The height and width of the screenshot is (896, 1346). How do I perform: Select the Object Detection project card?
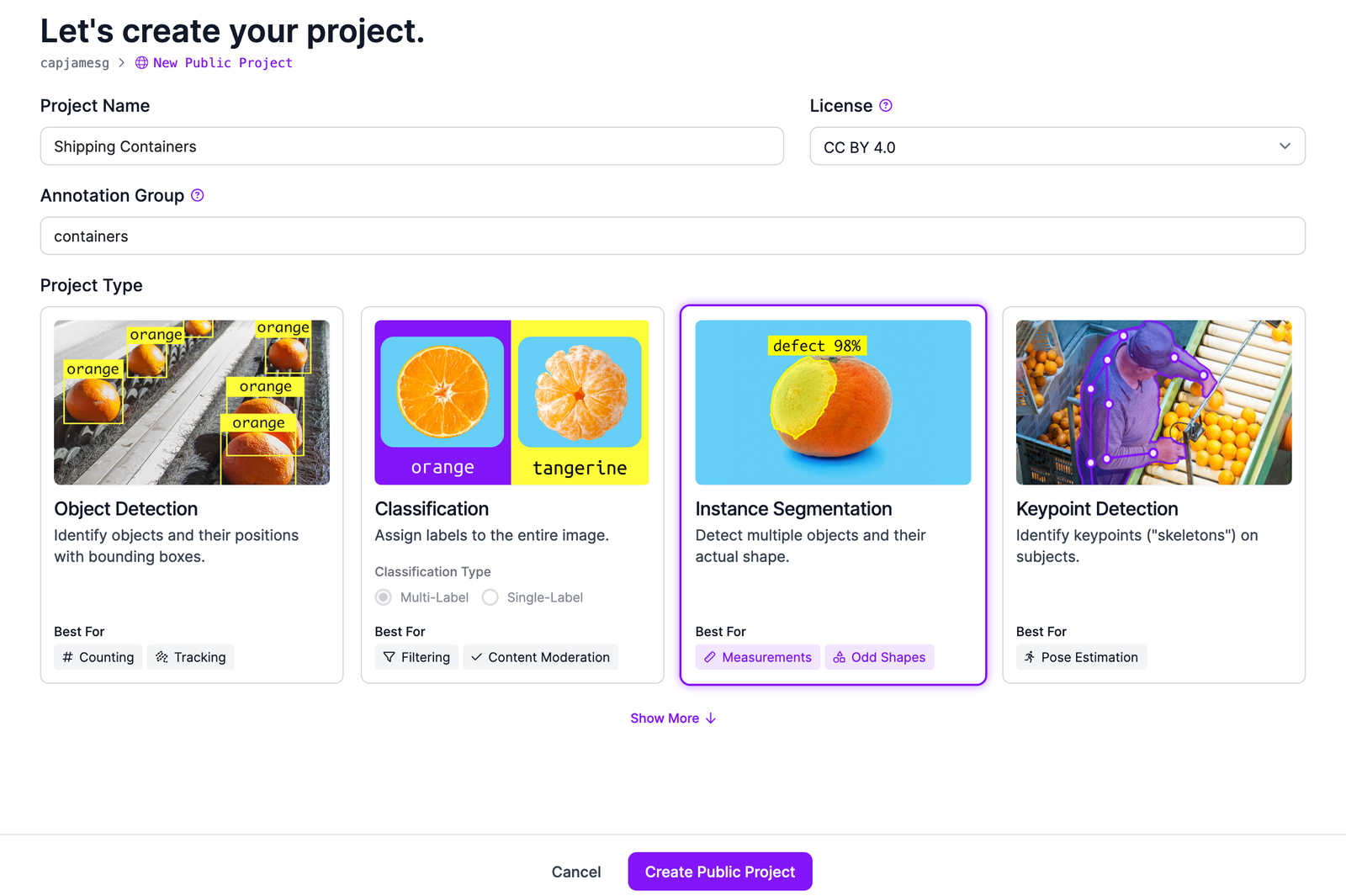point(192,495)
